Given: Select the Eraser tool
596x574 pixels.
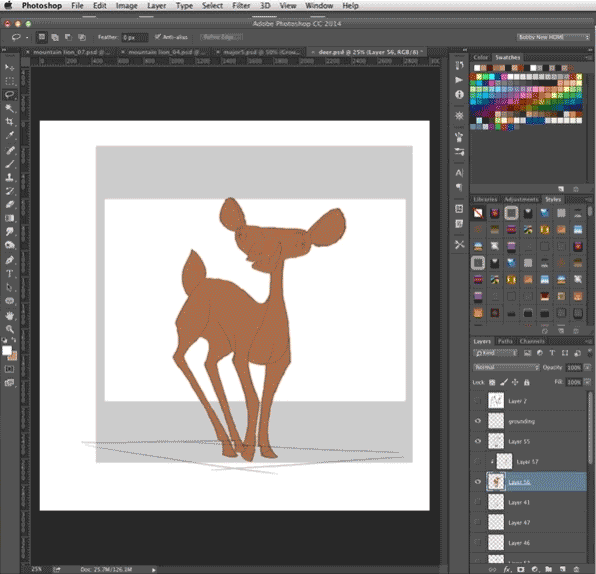Looking at the screenshot, I should (x=10, y=205).
